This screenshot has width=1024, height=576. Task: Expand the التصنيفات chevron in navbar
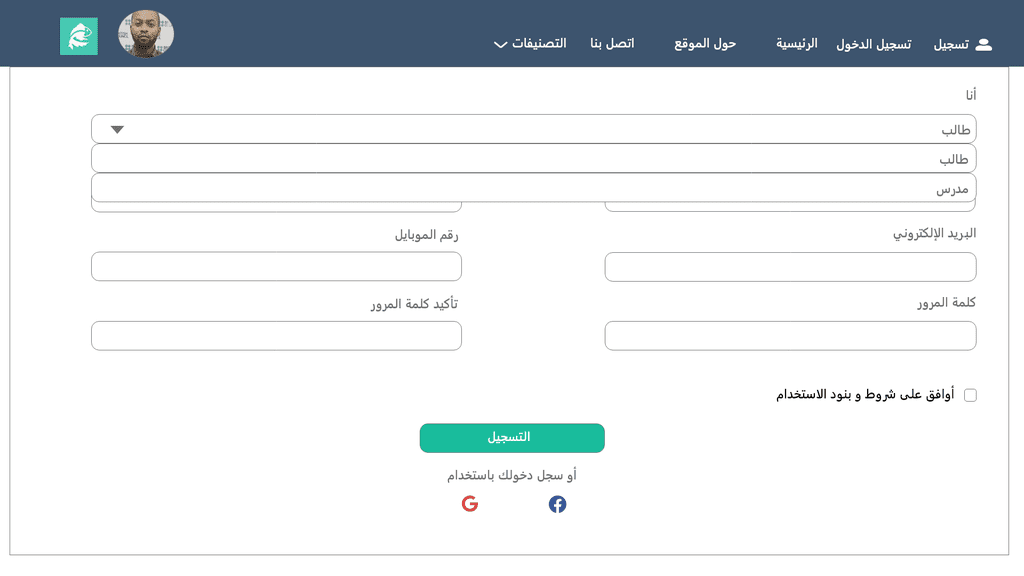pyautogui.click(x=500, y=44)
